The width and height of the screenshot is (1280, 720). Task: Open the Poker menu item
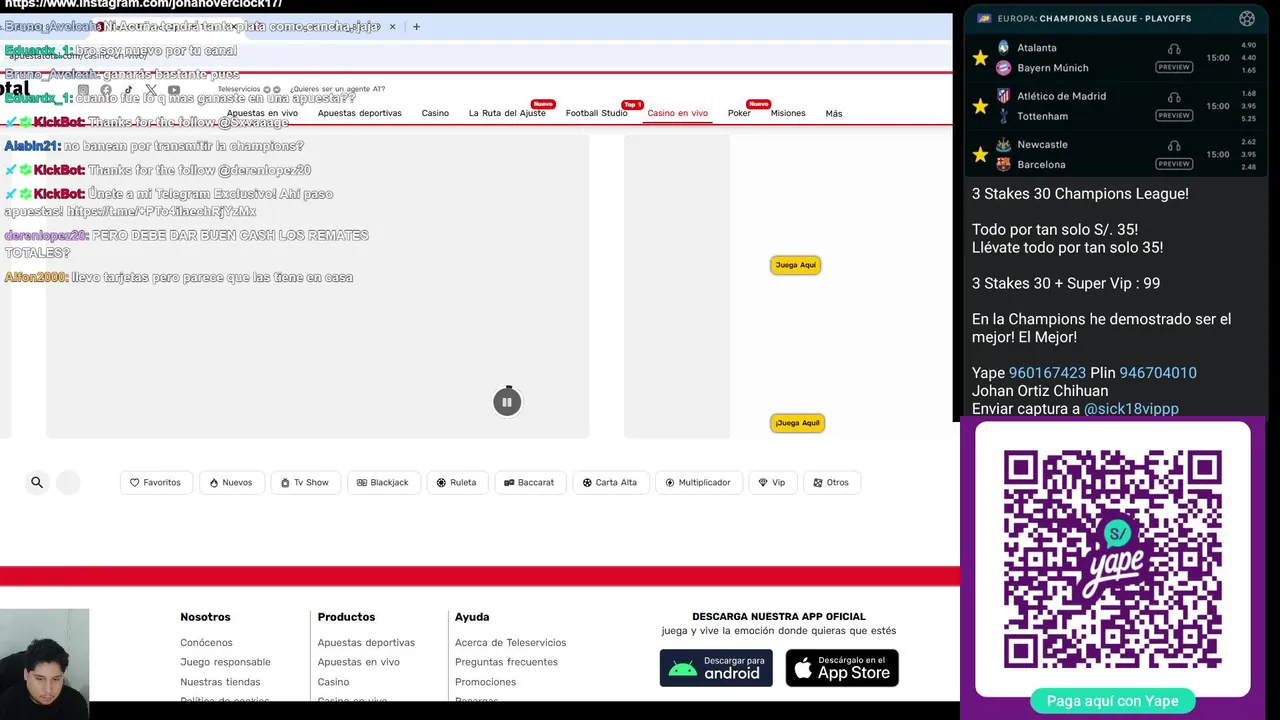pyautogui.click(x=739, y=113)
